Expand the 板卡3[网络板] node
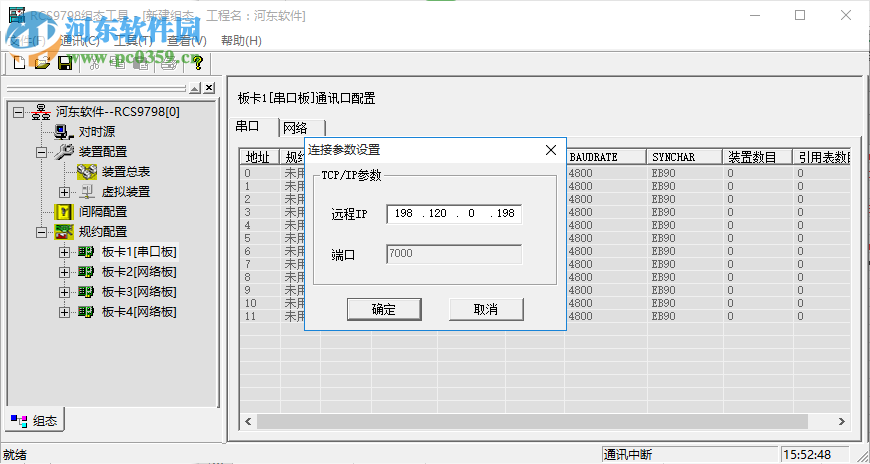This screenshot has height=464, width=870. pyautogui.click(x=64, y=292)
